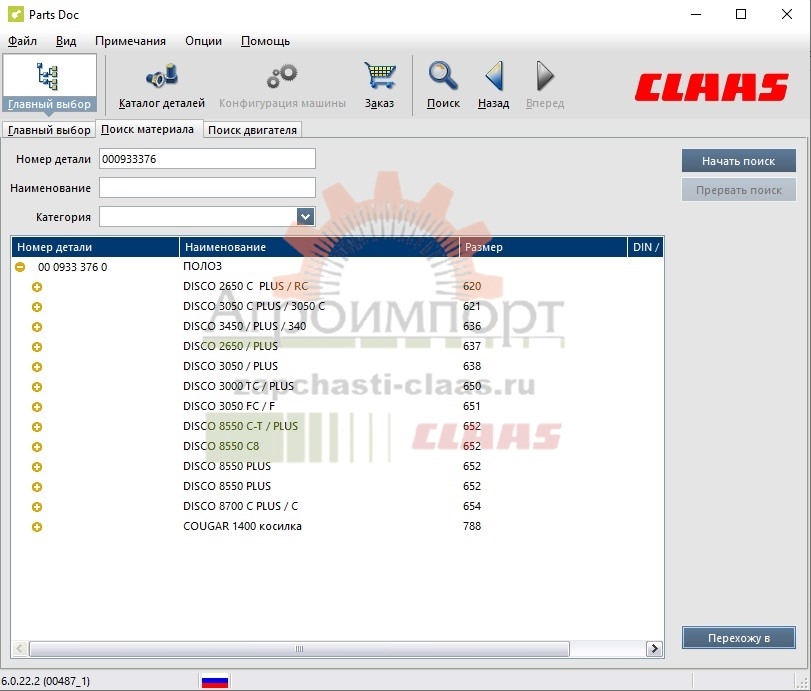
Task: Click size value 637
Action: [x=472, y=346]
